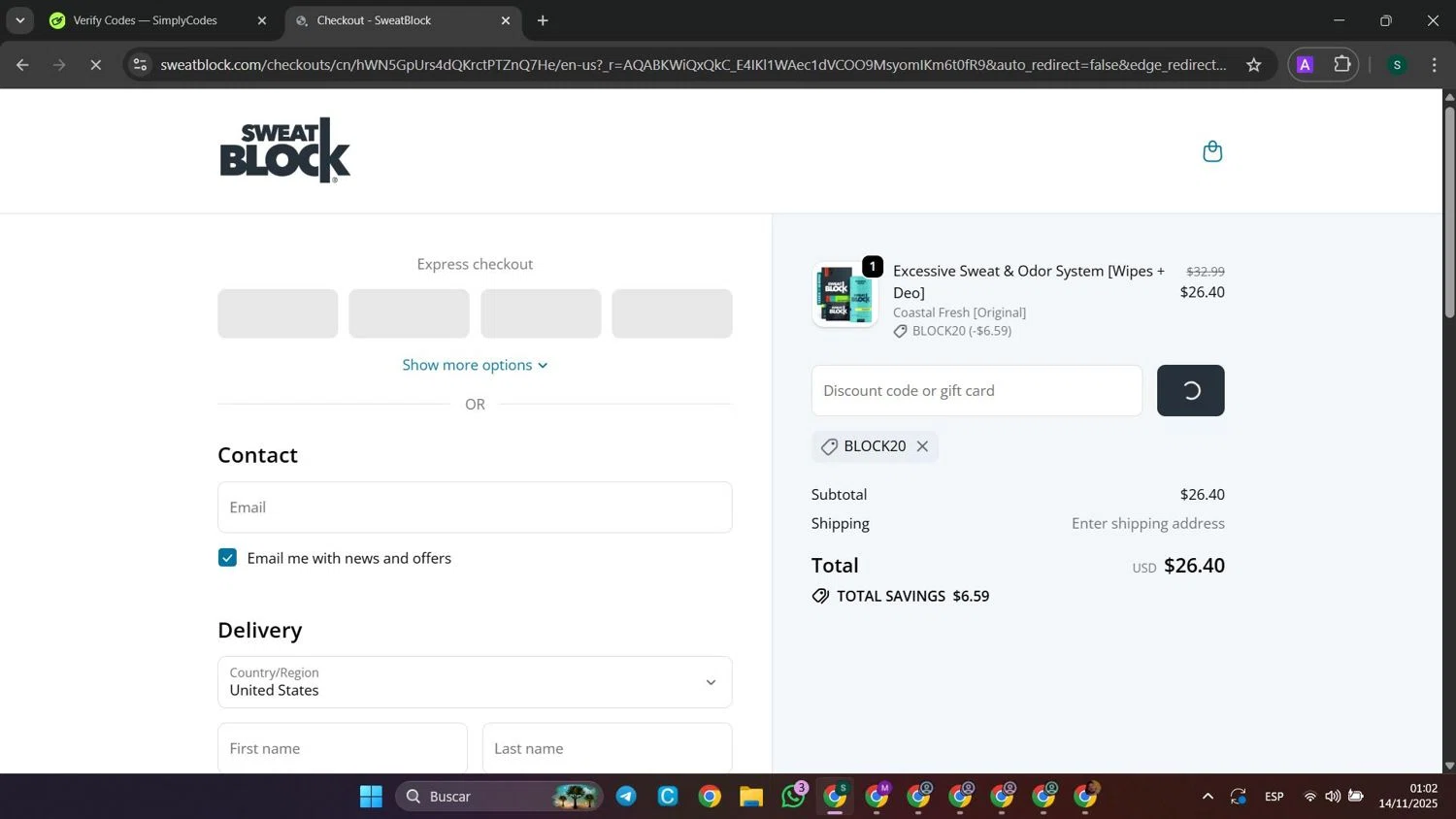The height and width of the screenshot is (819, 1456).
Task: Open the clock and date panel
Action: tap(1408, 797)
